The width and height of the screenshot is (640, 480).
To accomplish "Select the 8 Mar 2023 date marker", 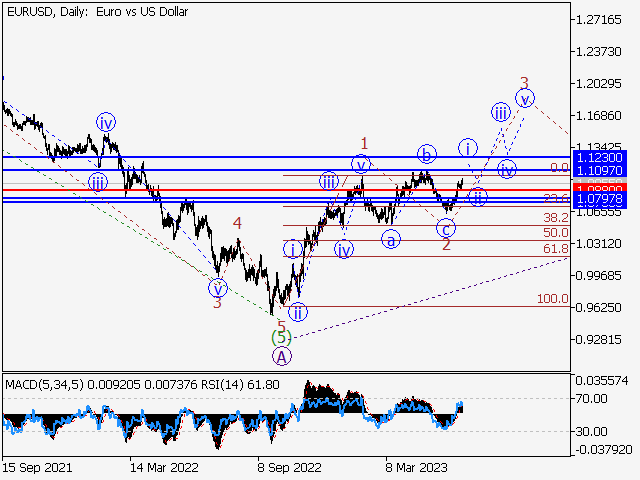I will point(416,467).
